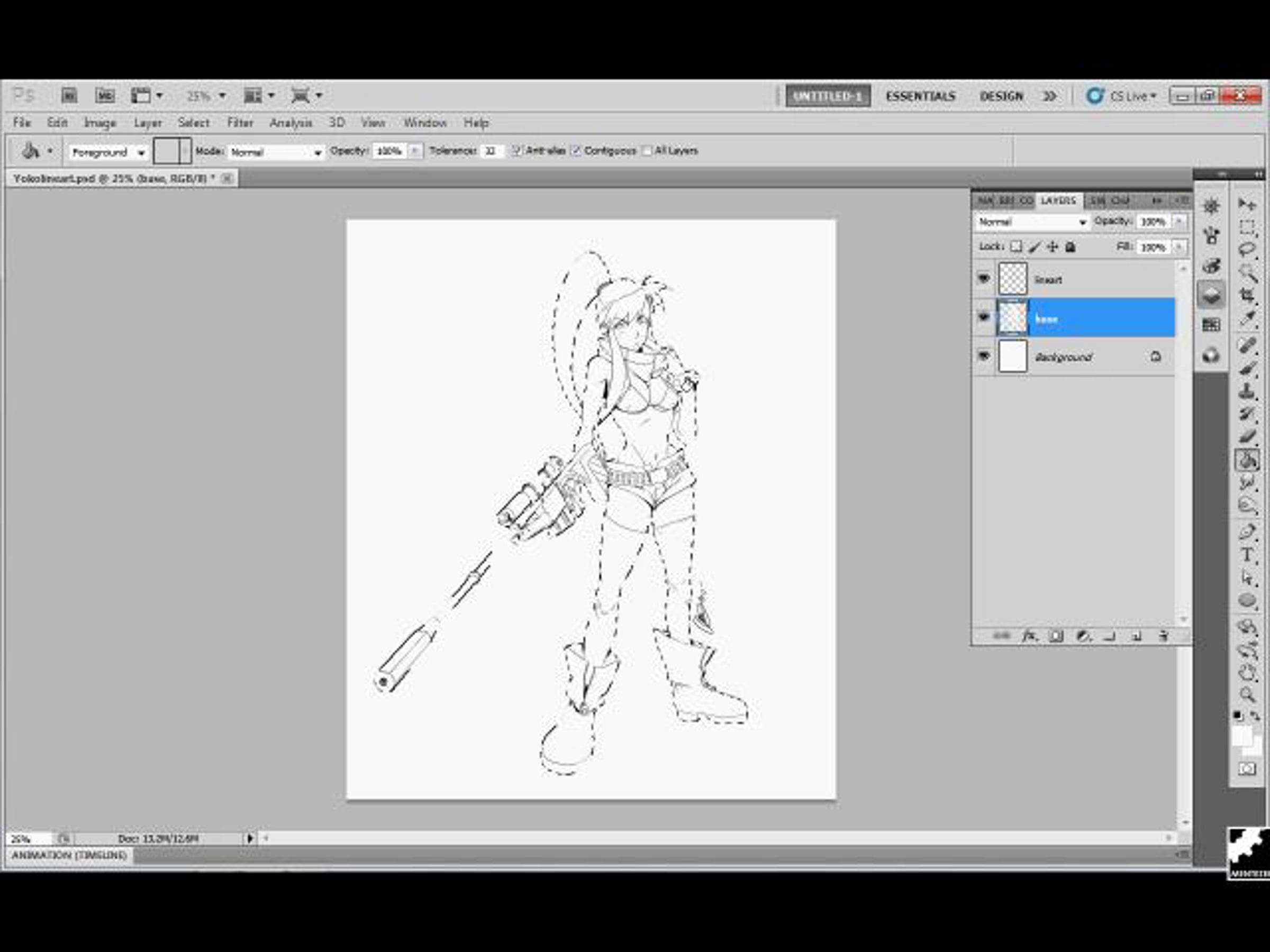The height and width of the screenshot is (952, 1270).
Task: Open the options bar Mode dropdown
Action: [x=276, y=153]
